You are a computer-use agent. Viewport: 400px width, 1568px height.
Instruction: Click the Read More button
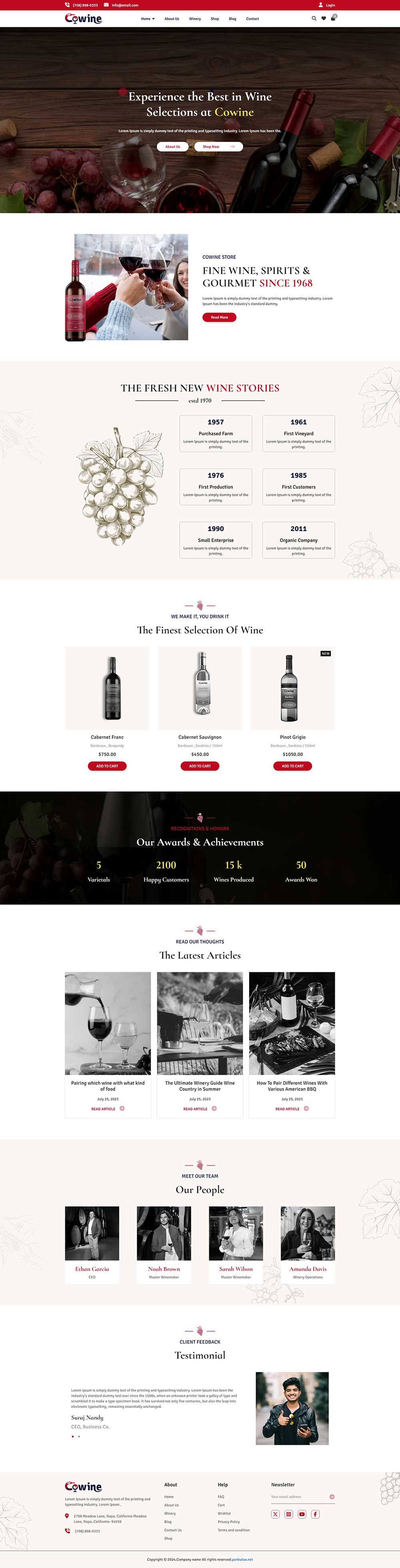pos(219,317)
